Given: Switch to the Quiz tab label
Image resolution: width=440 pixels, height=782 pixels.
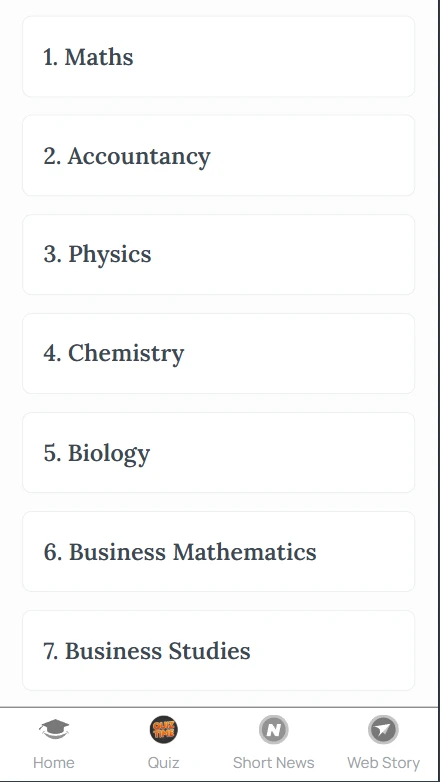Looking at the screenshot, I should tap(164, 763).
